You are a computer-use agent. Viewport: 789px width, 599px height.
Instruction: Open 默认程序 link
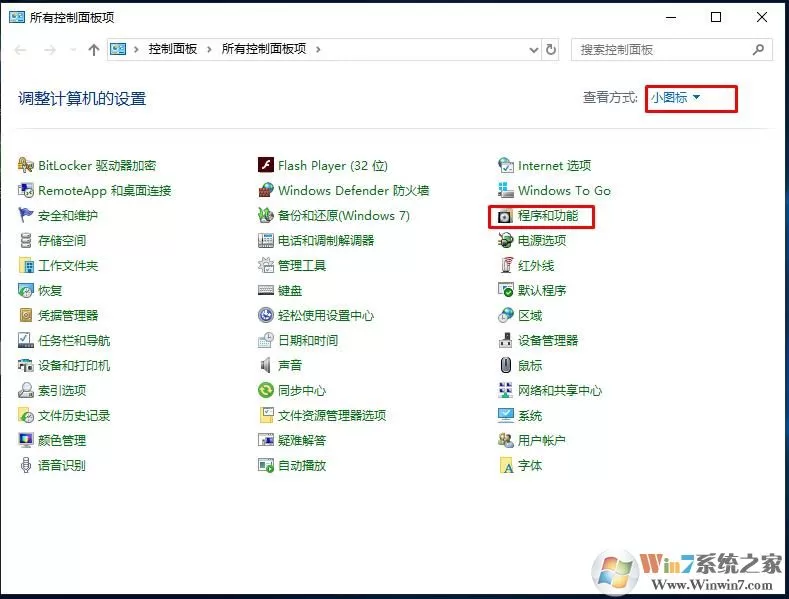point(542,290)
